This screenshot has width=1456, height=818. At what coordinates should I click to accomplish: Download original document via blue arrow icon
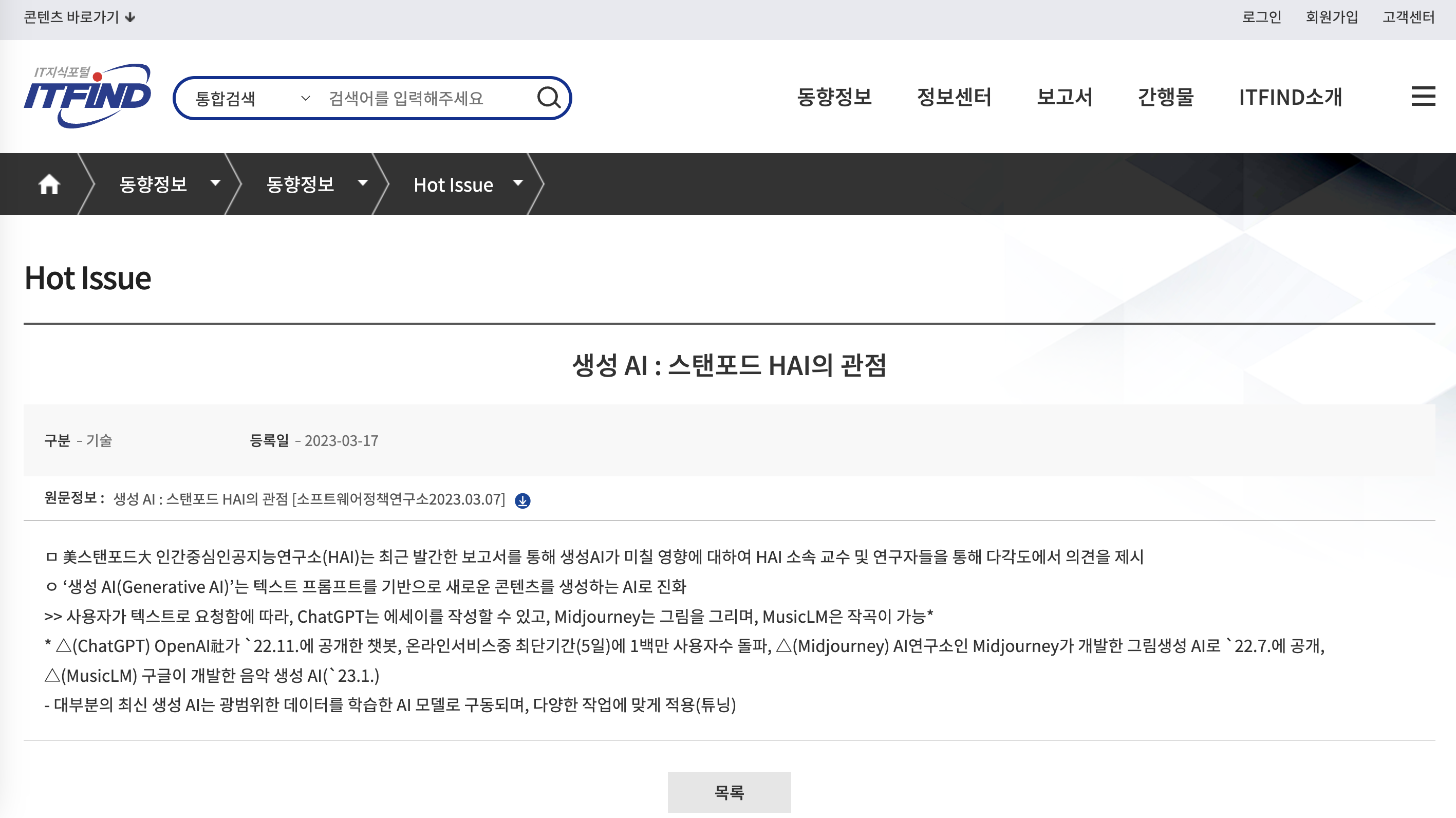click(x=522, y=501)
